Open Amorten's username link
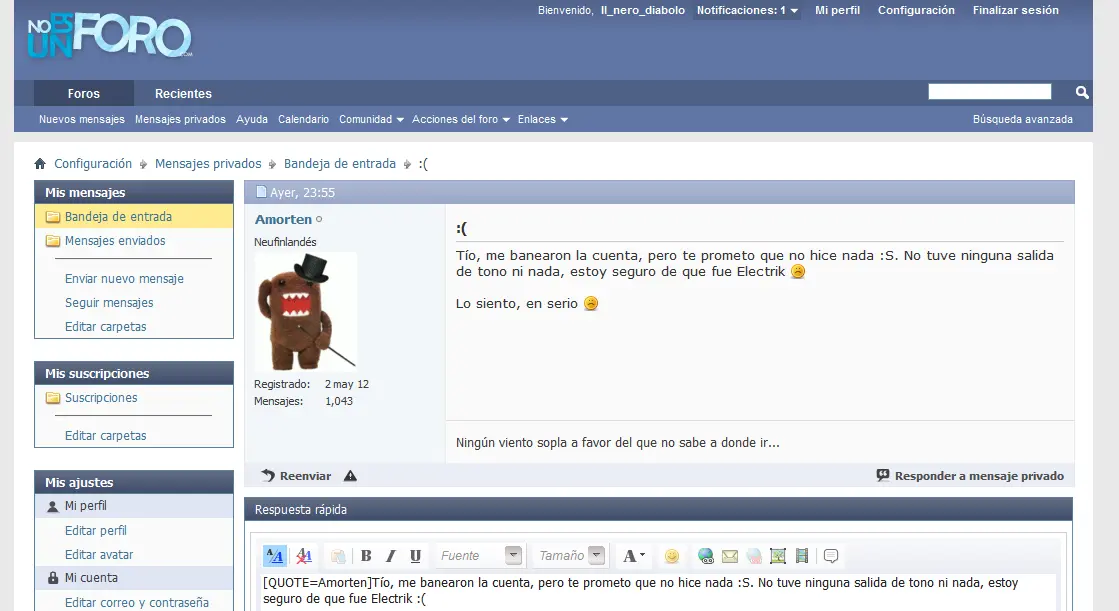The width and height of the screenshot is (1119, 611). pyautogui.click(x=283, y=220)
